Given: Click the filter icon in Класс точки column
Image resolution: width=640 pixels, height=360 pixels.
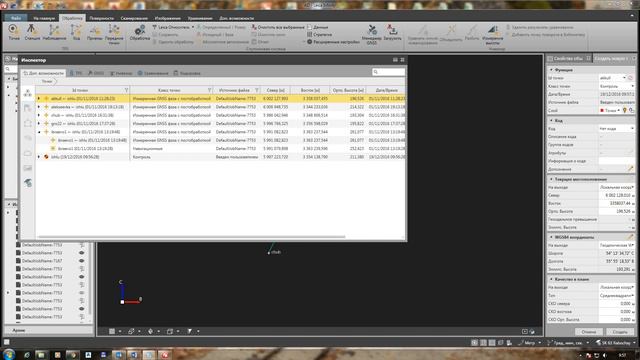Looking at the screenshot, I should click(209, 90).
